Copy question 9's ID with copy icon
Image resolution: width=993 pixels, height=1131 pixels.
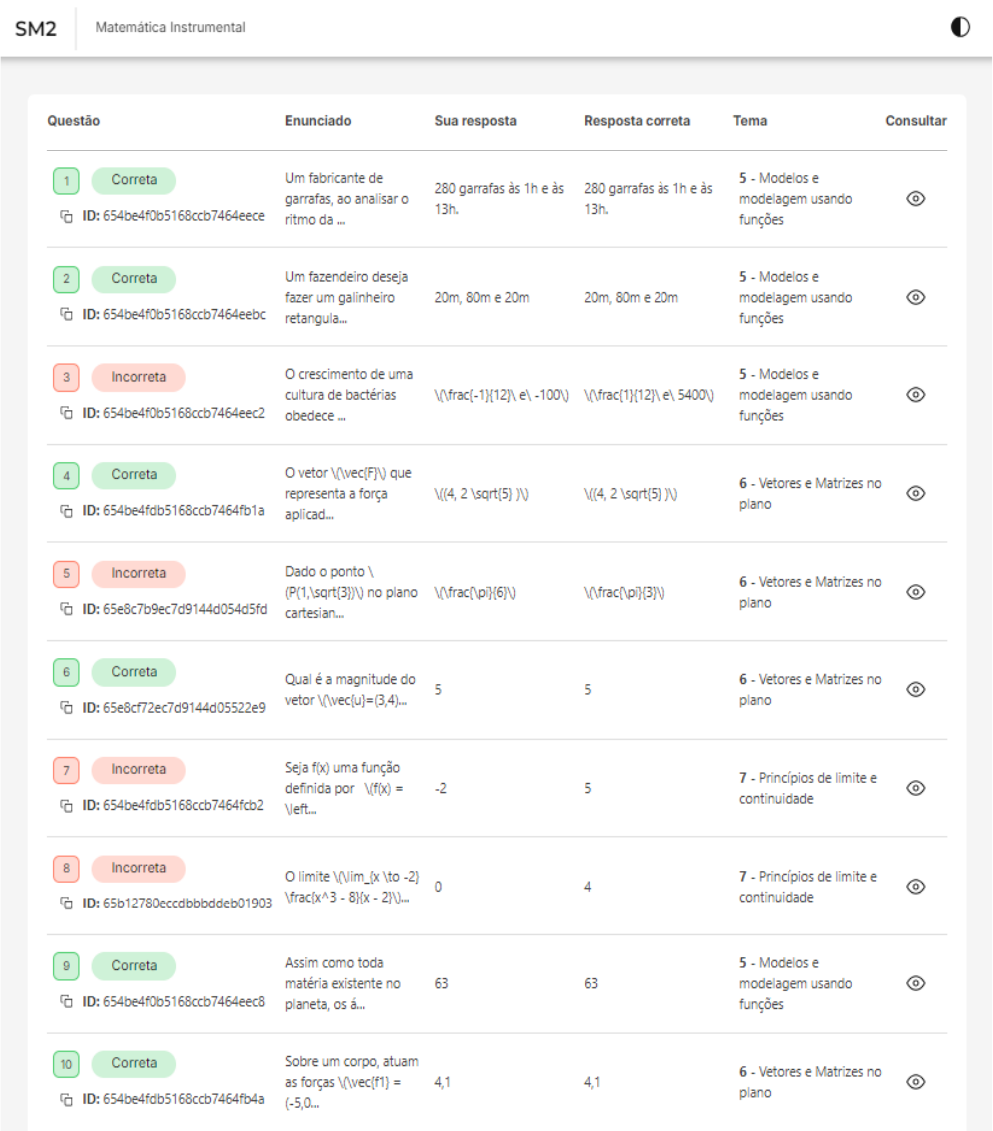pyautogui.click(x=67, y=1002)
